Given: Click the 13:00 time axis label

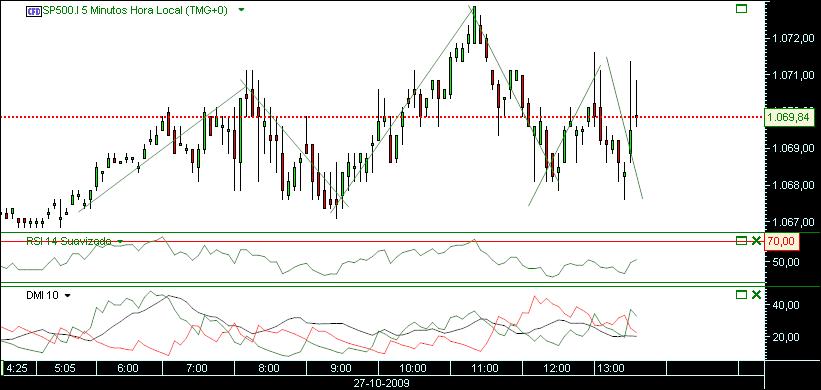Looking at the screenshot, I should pos(611,368).
